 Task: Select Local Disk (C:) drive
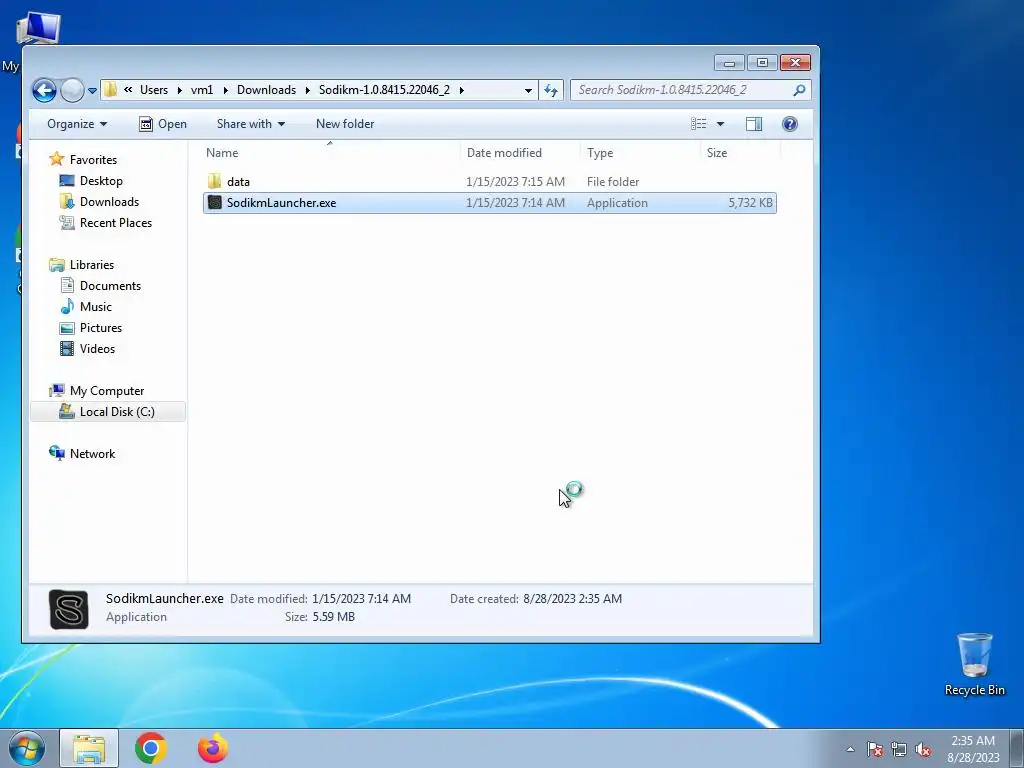[x=117, y=411]
